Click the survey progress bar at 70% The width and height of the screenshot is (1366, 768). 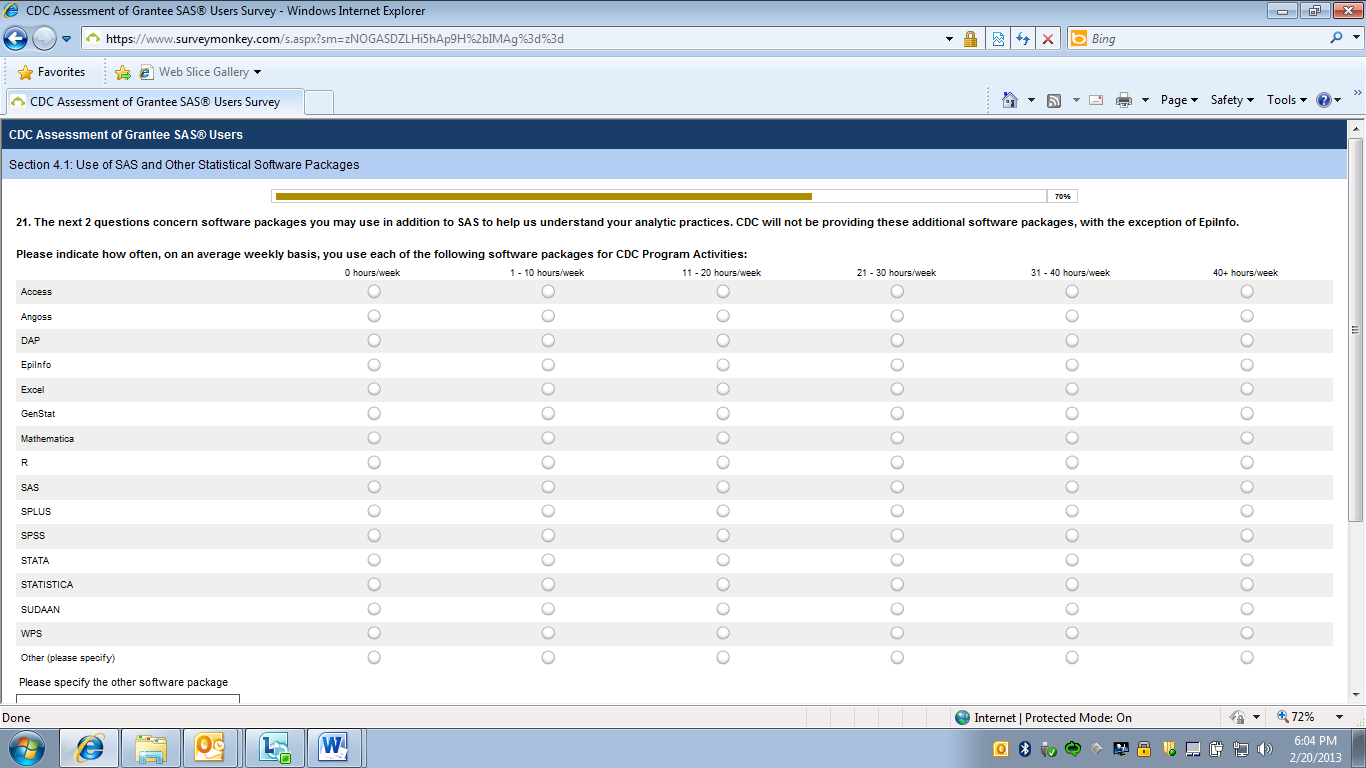[x=674, y=196]
